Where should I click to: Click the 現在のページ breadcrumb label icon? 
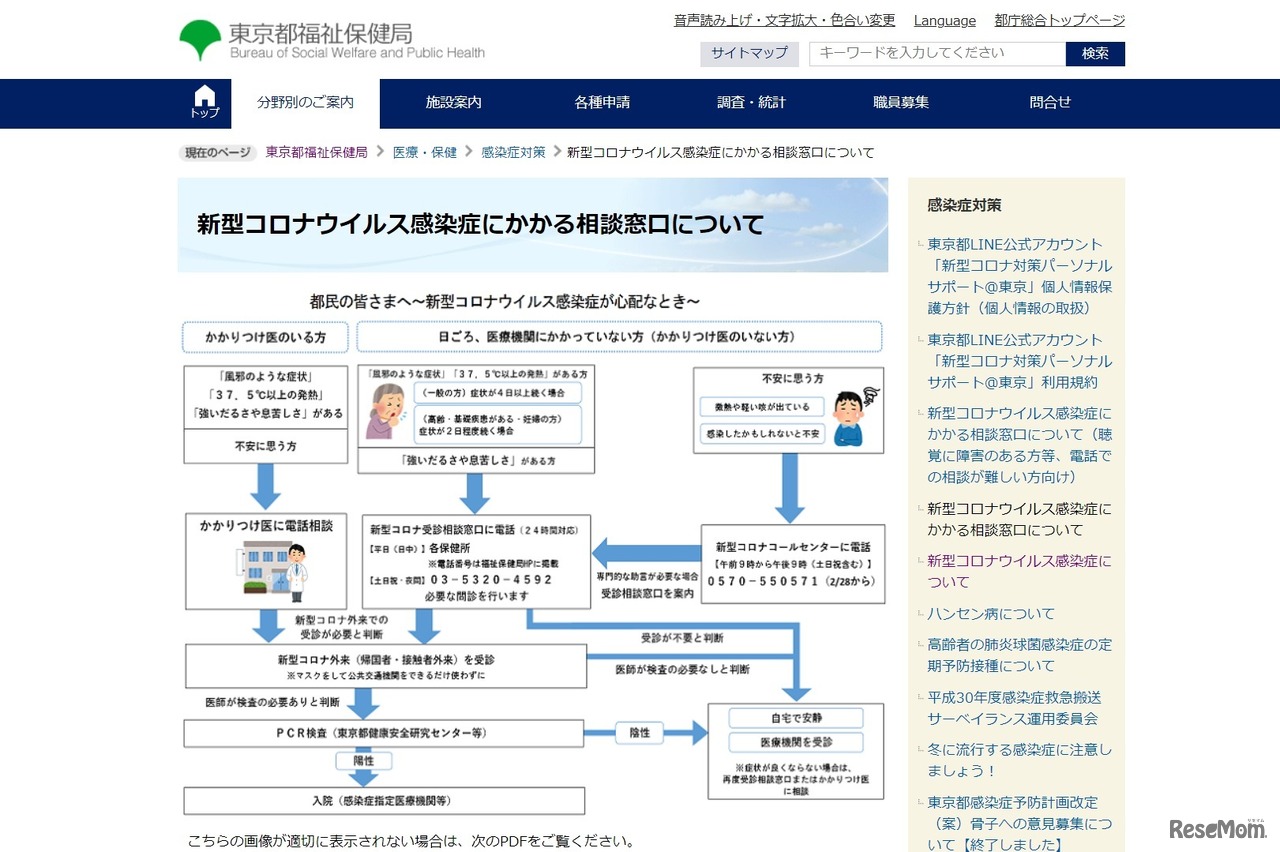[x=217, y=152]
